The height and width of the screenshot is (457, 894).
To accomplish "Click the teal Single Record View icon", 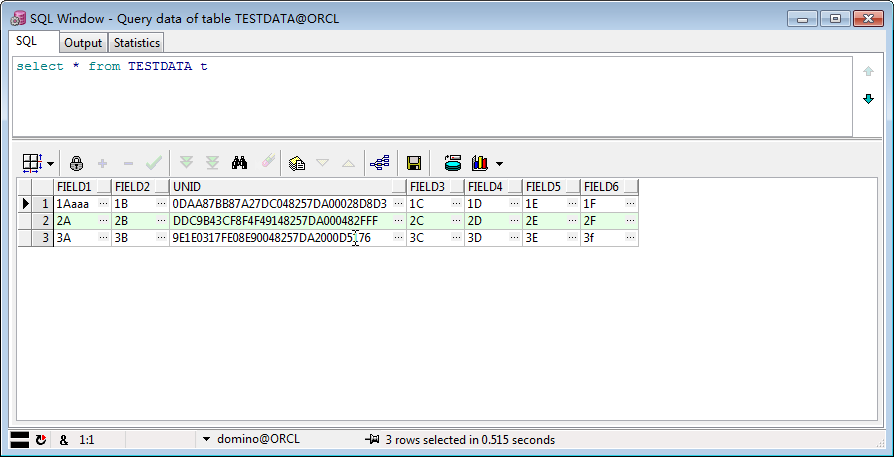I will [x=453, y=163].
